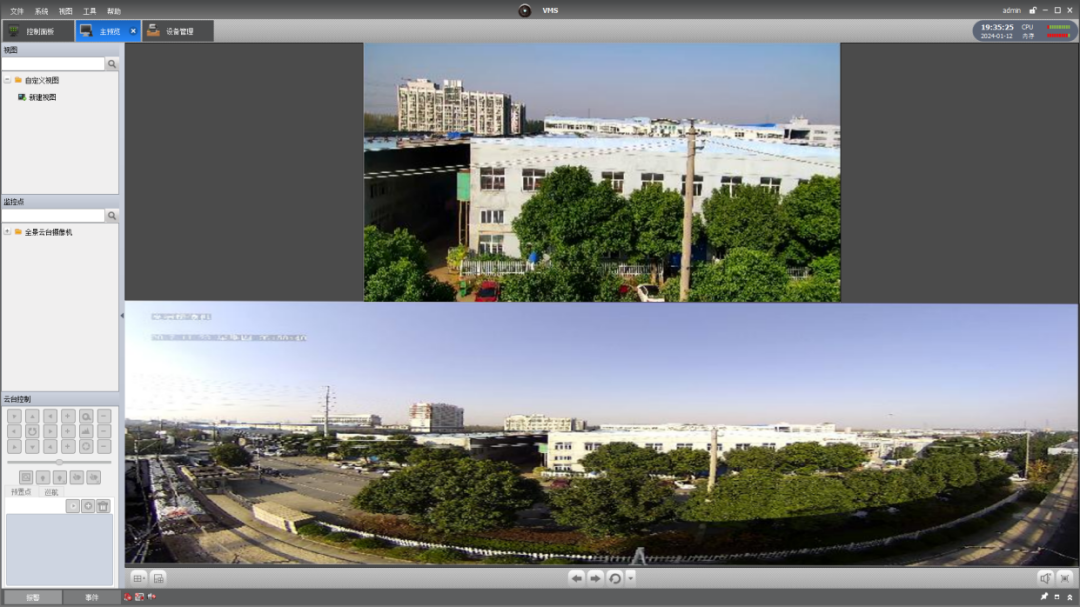Image resolution: width=1080 pixels, height=607 pixels.
Task: Click the search icon in the 视图 panel
Action: 112,63
